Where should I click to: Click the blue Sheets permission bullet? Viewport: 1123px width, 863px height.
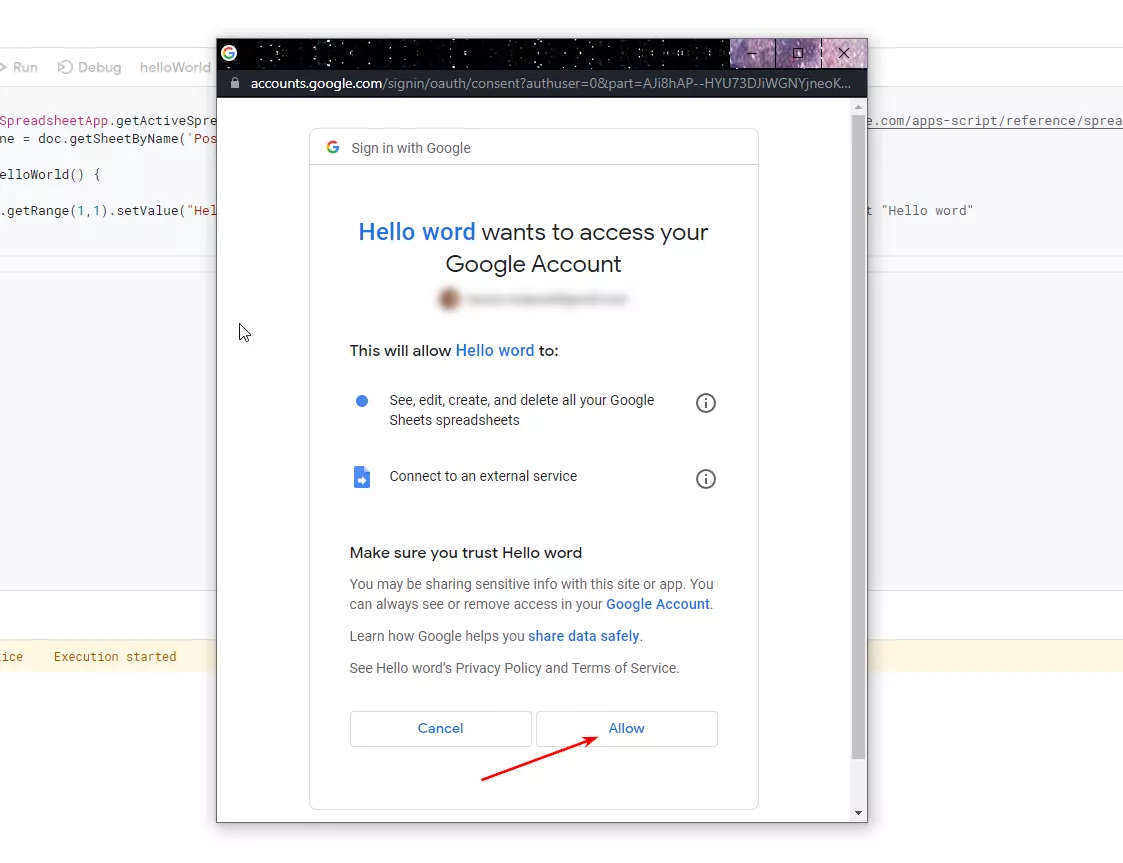click(362, 401)
